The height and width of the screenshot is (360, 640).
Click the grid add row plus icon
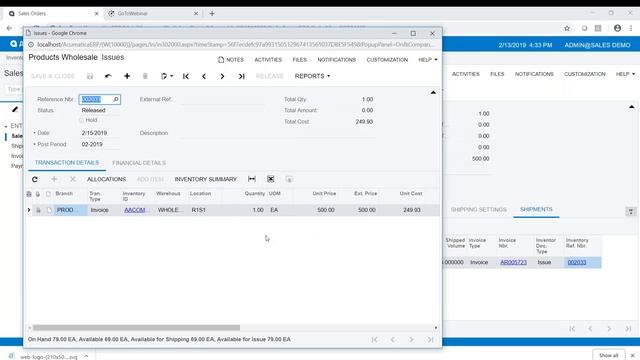click(54, 179)
